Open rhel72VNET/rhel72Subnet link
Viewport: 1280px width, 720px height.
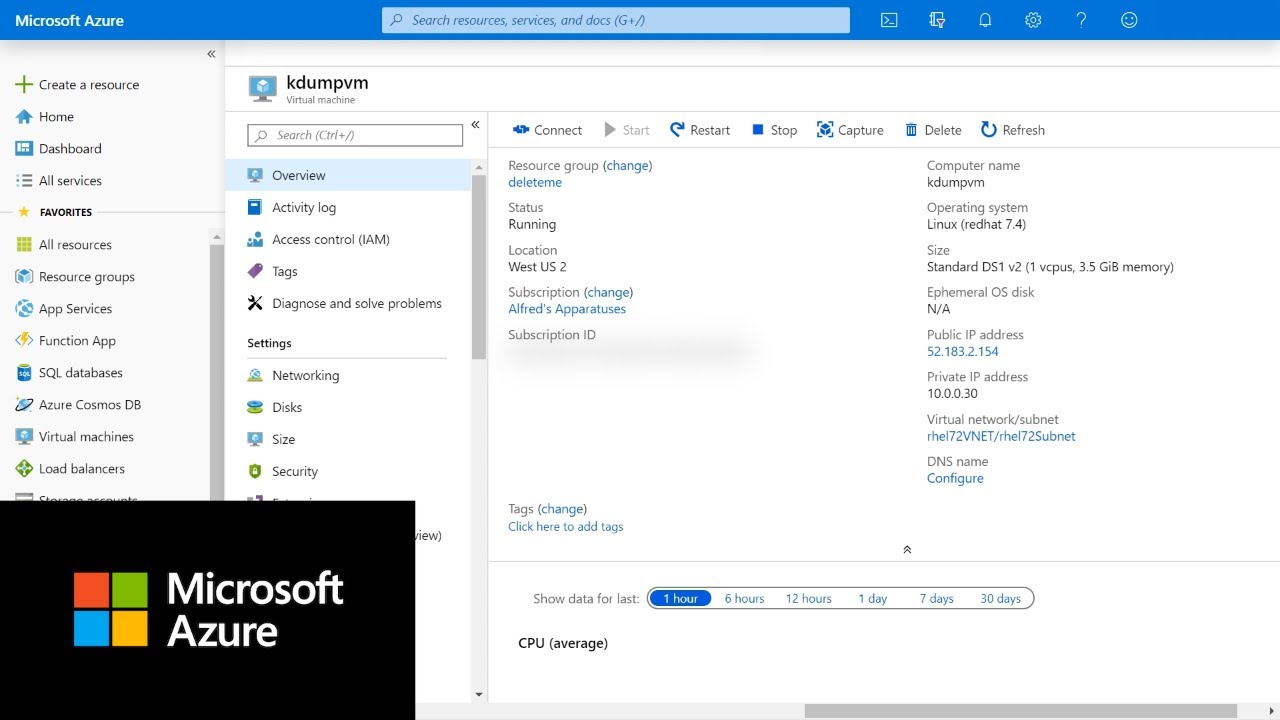pyautogui.click(x=1001, y=436)
